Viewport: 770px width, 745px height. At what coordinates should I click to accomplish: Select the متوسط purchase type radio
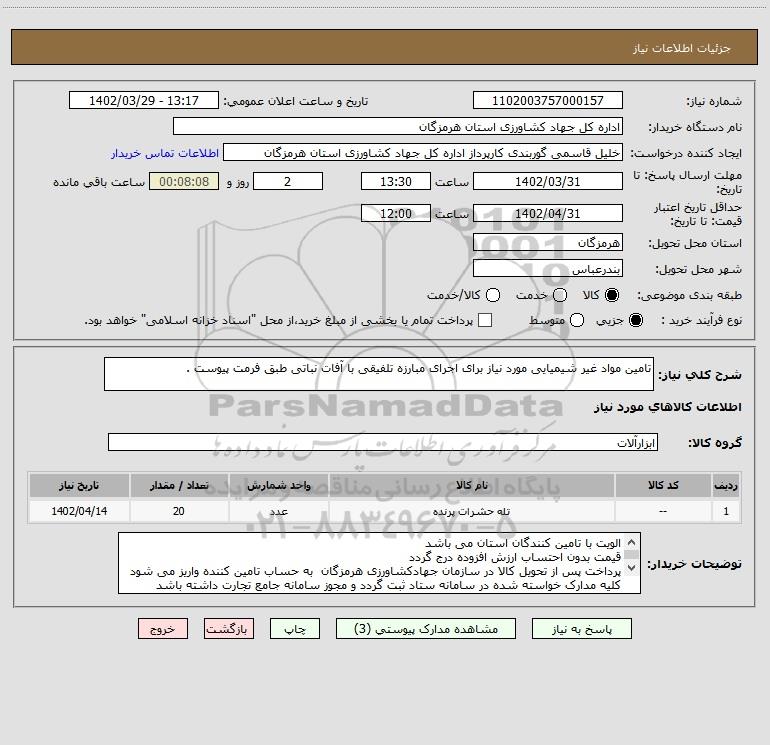(x=577, y=320)
